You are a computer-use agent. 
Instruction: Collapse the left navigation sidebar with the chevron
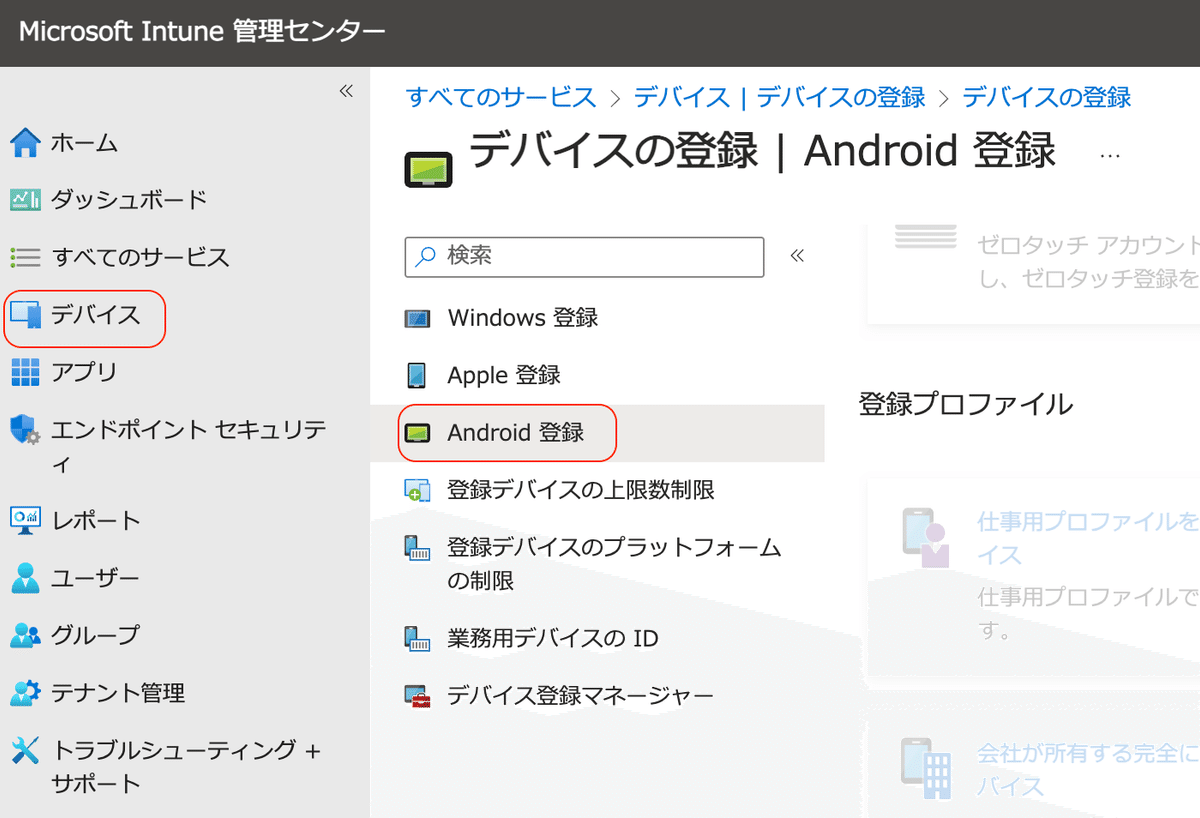click(346, 90)
